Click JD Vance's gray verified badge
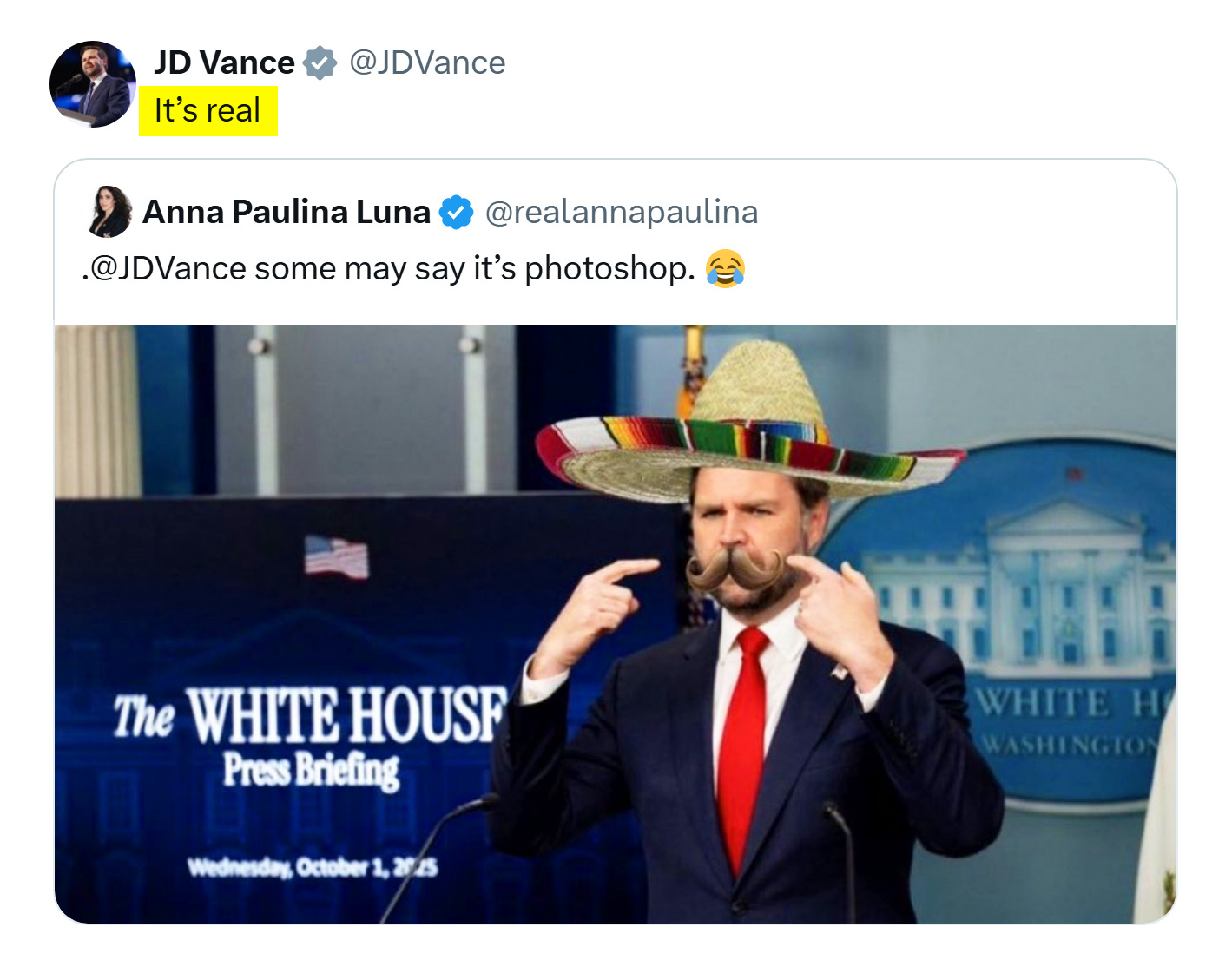 pyautogui.click(x=320, y=62)
